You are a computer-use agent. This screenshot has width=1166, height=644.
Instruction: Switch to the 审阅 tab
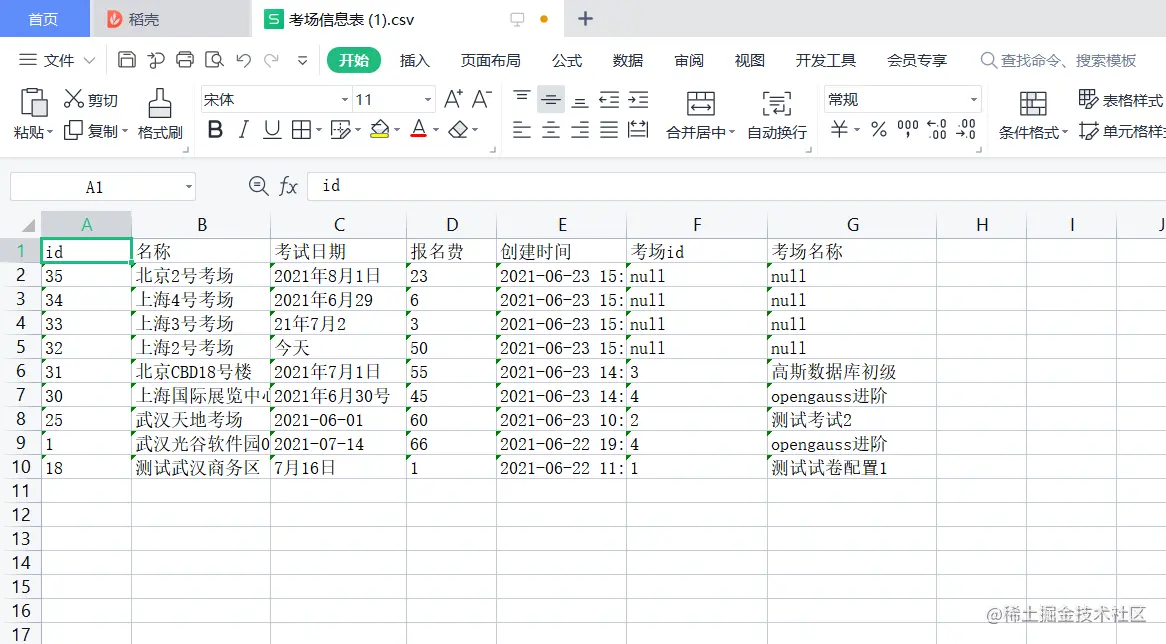coord(689,60)
